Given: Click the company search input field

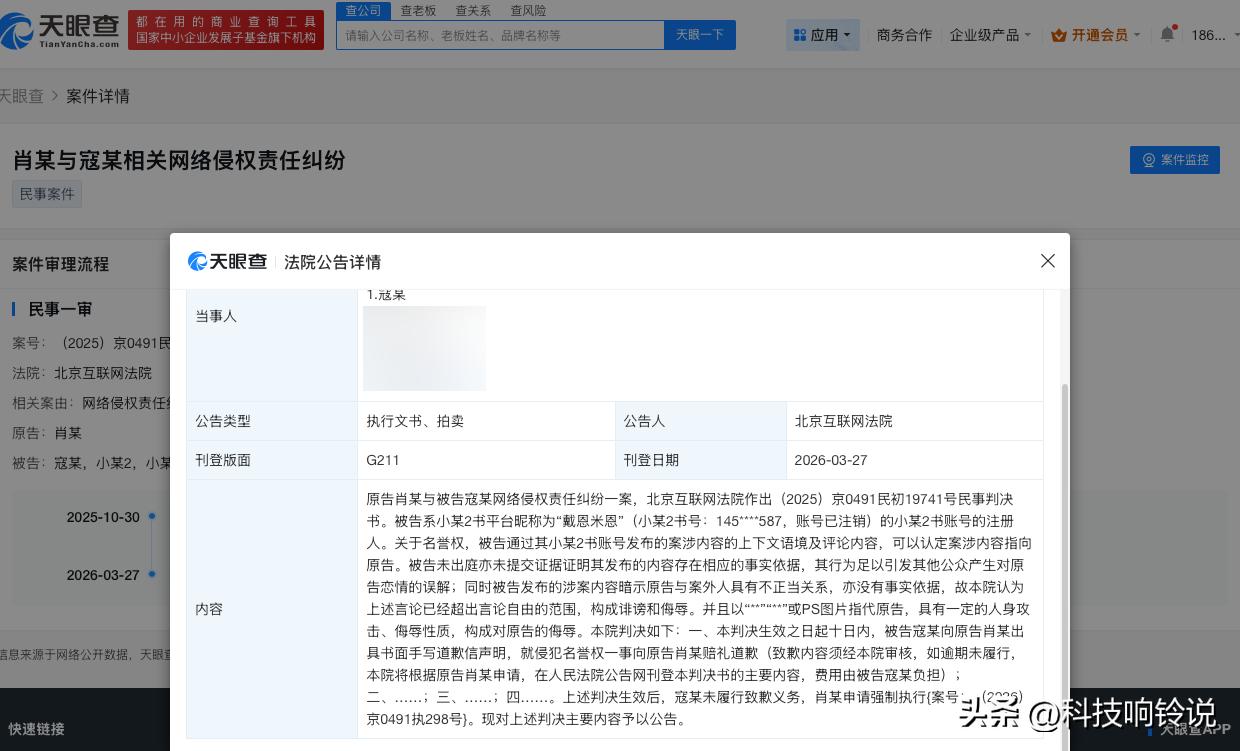Looking at the screenshot, I should pyautogui.click(x=500, y=34).
